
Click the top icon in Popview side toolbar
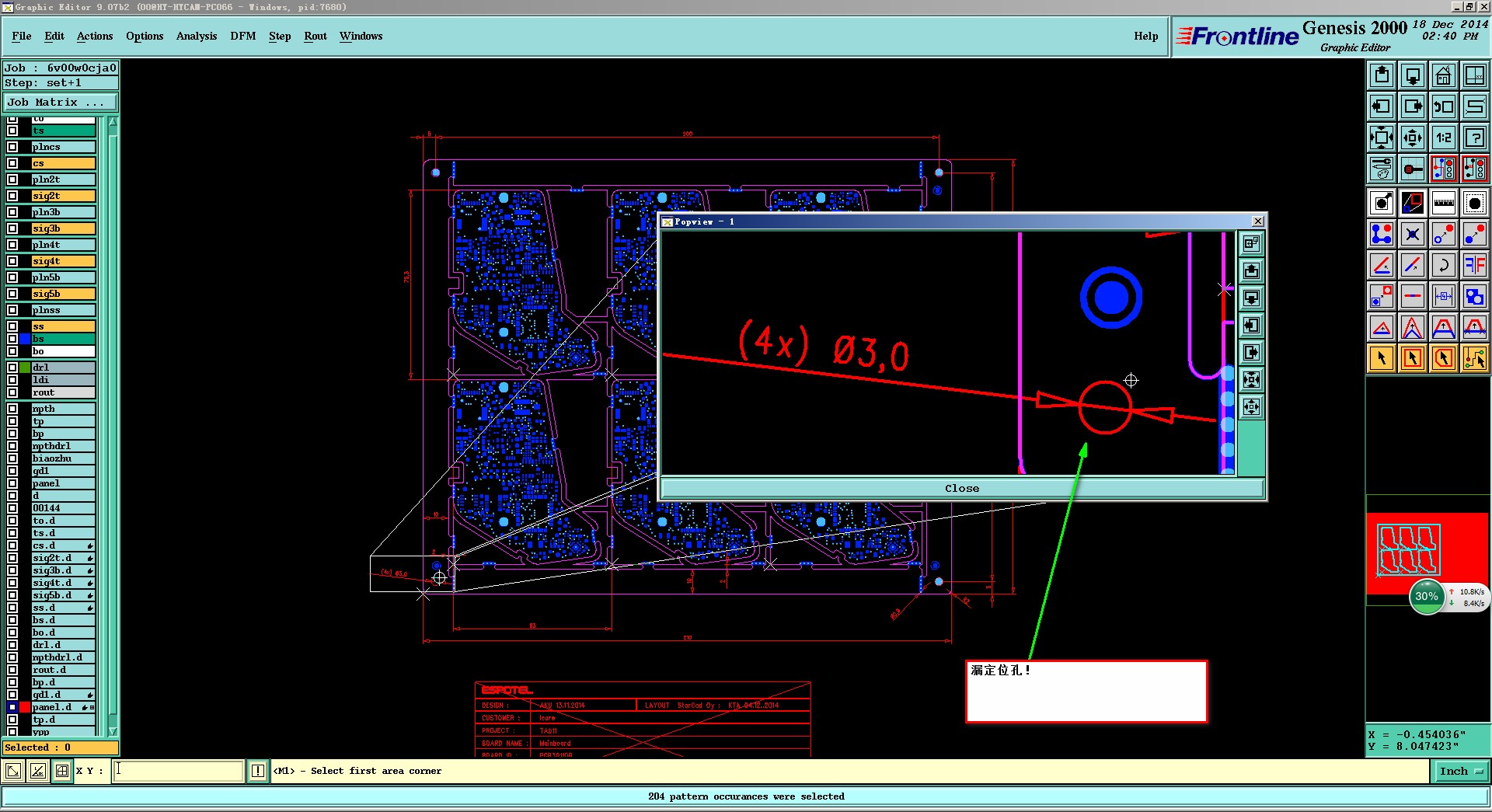coord(1251,244)
